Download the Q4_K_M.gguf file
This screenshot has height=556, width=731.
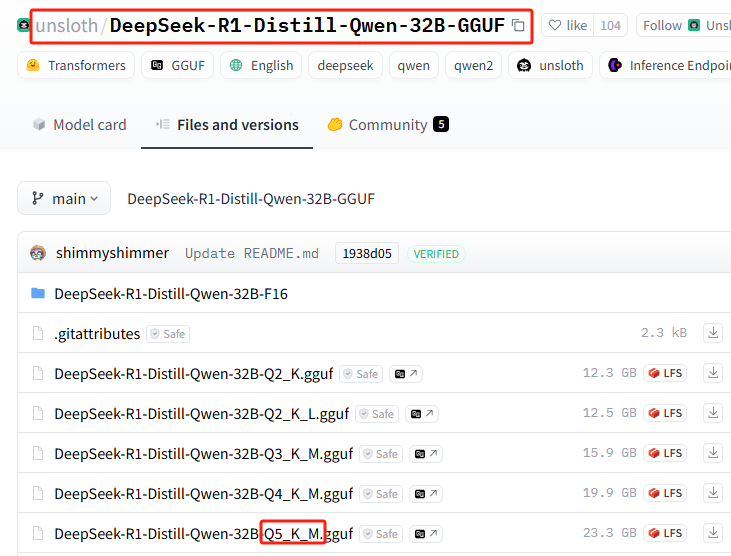click(713, 493)
